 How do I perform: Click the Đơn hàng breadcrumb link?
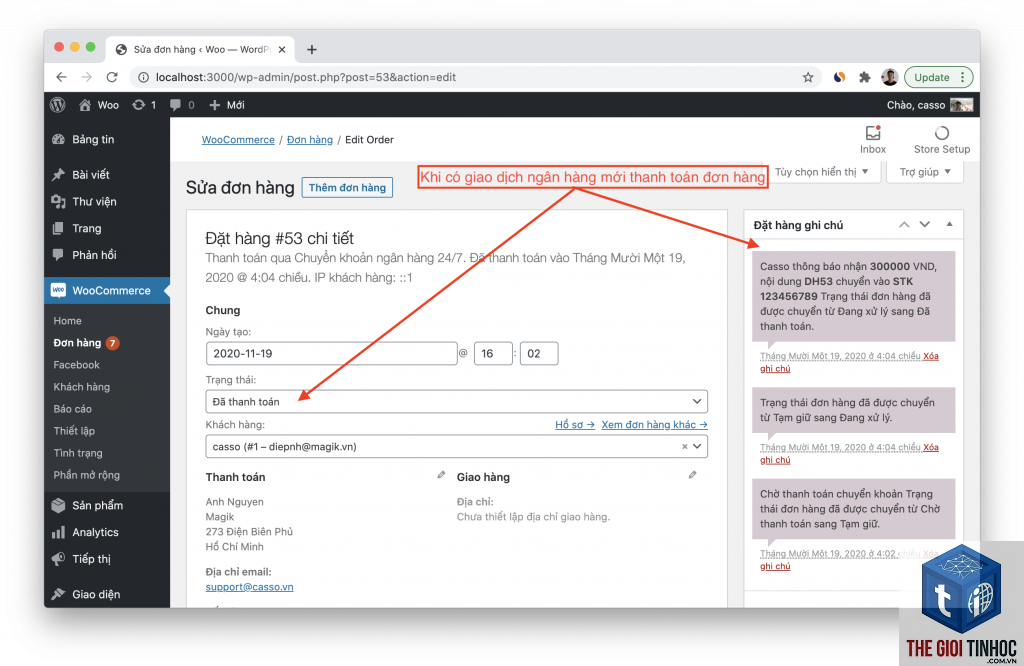[x=310, y=140]
